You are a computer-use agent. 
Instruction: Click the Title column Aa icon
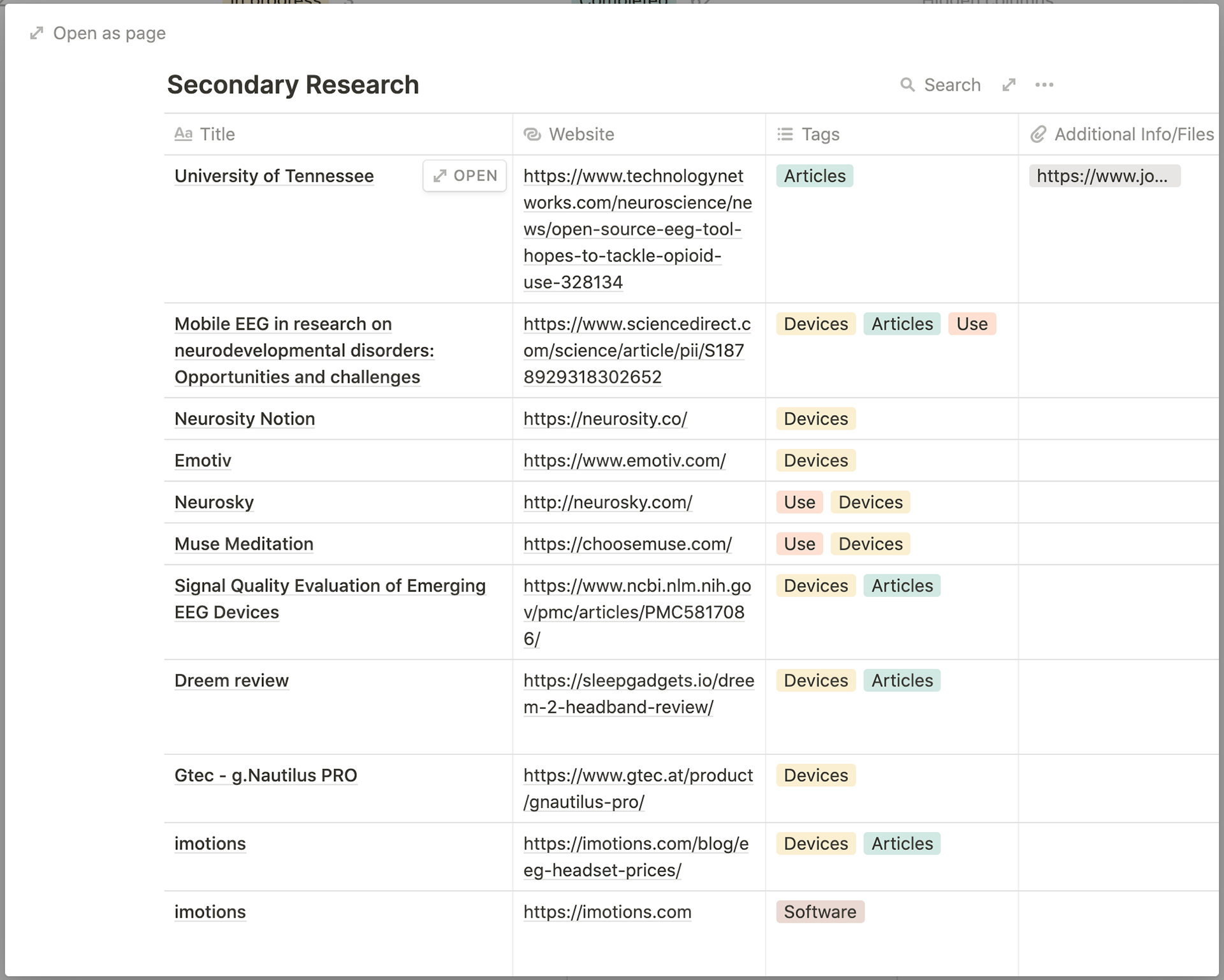coord(183,134)
